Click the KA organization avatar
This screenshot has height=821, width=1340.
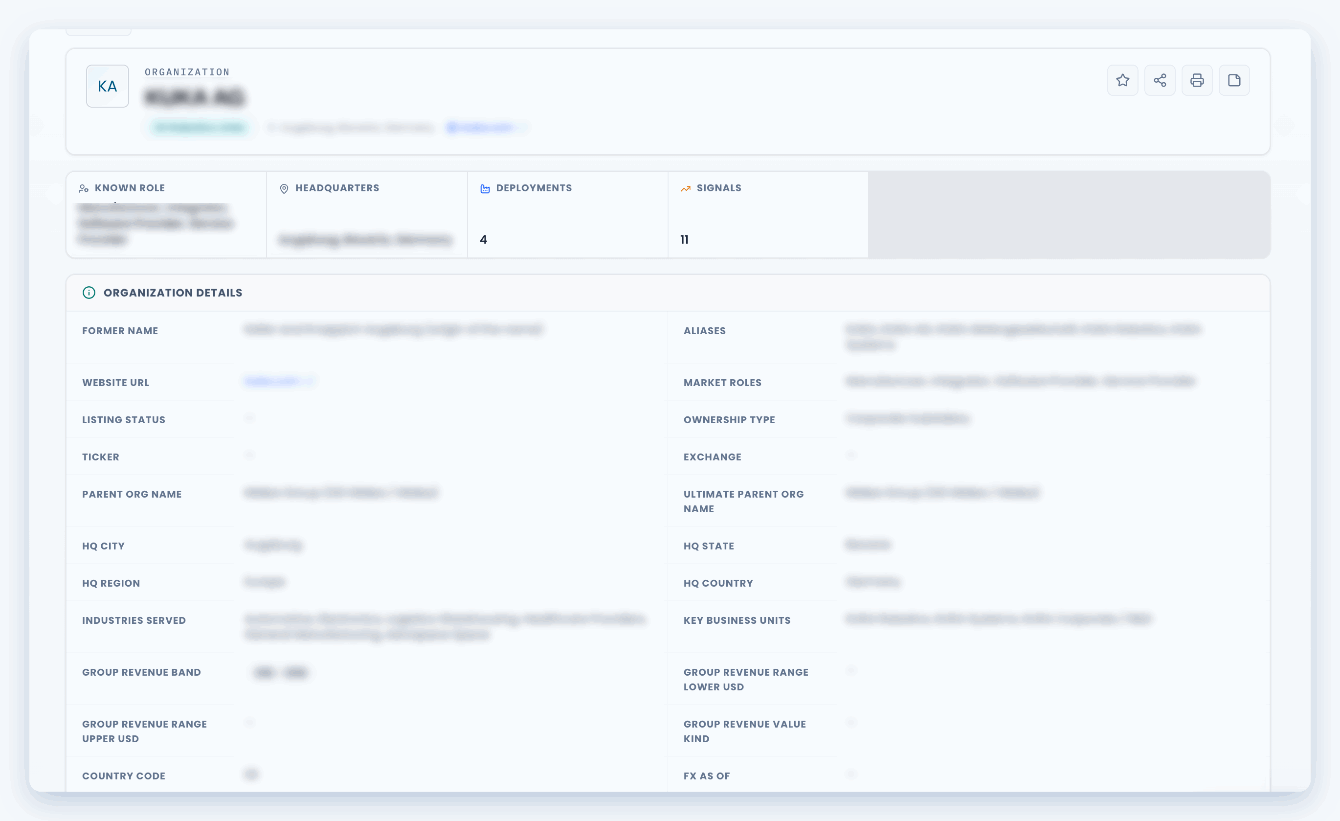107,86
